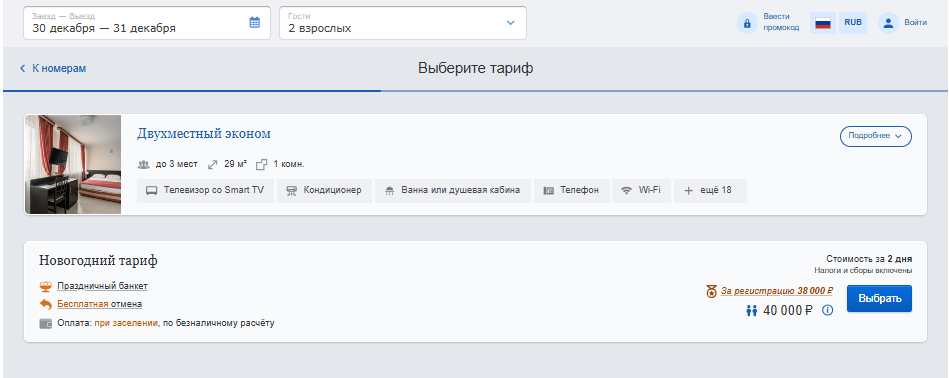Click the Кондиционер amenity icon
The image size is (949, 378).
click(x=291, y=191)
